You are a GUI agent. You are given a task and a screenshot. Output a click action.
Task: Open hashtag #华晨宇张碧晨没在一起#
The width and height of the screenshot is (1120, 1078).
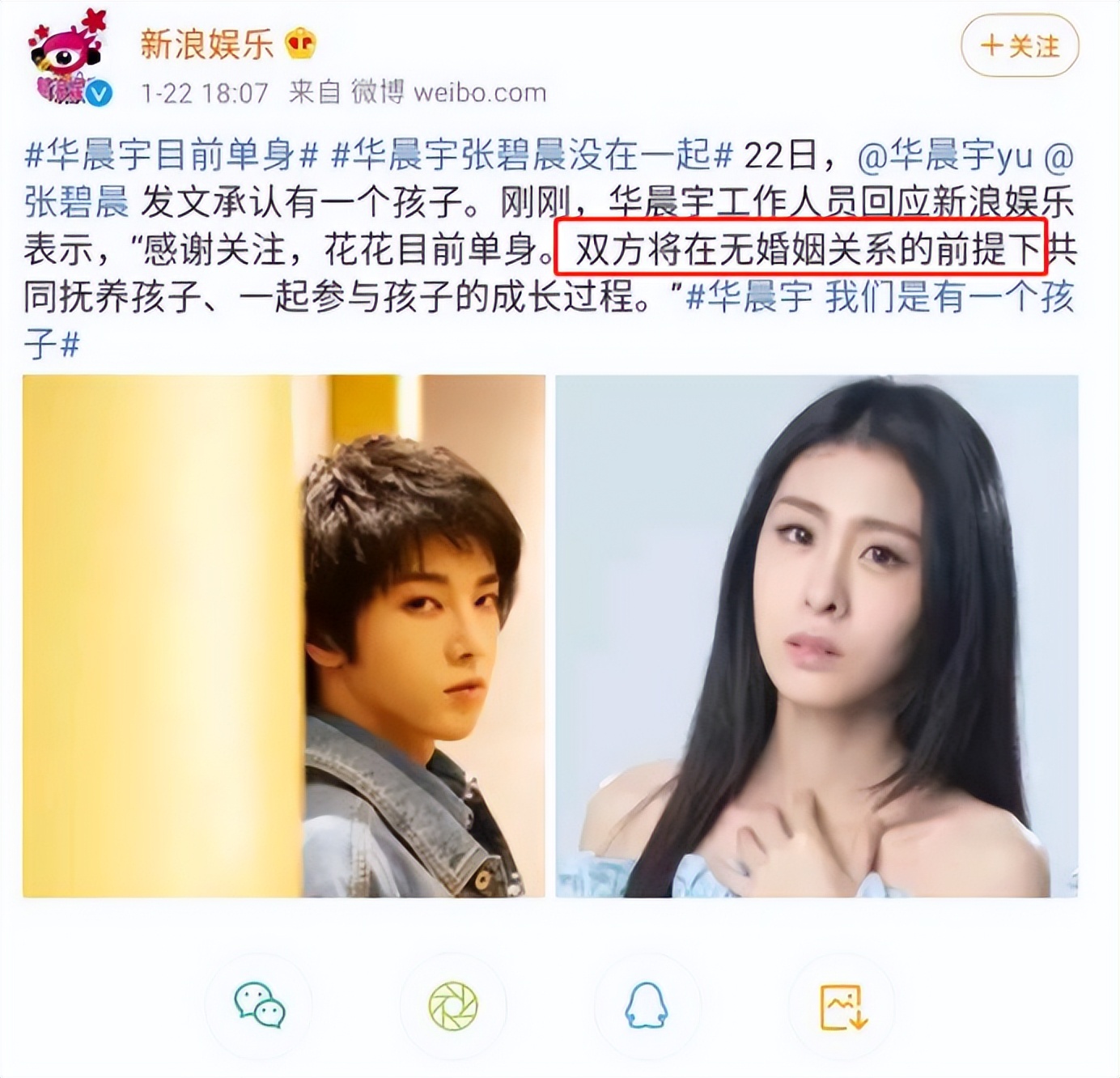[x=532, y=155]
